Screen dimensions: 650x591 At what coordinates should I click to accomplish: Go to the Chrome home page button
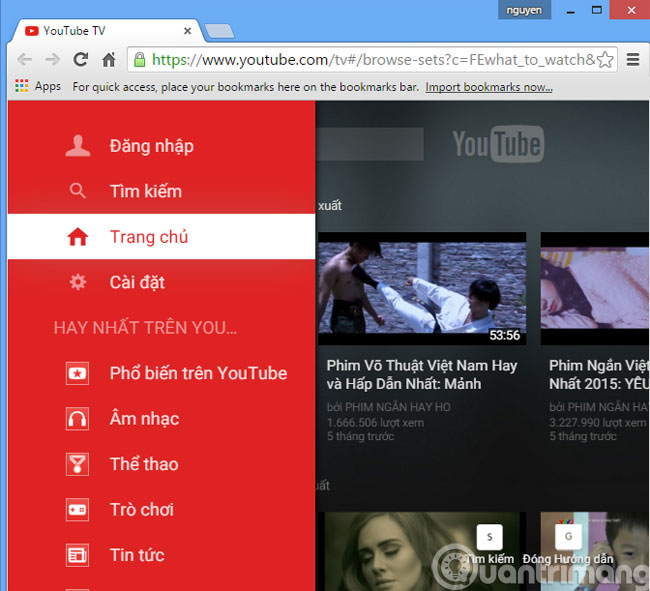pyautogui.click(x=109, y=60)
